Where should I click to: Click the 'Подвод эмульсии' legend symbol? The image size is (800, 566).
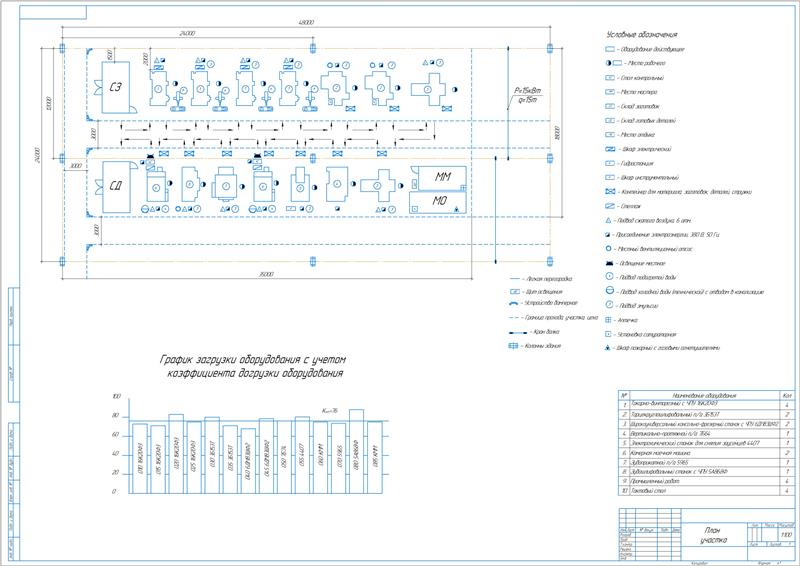click(609, 305)
